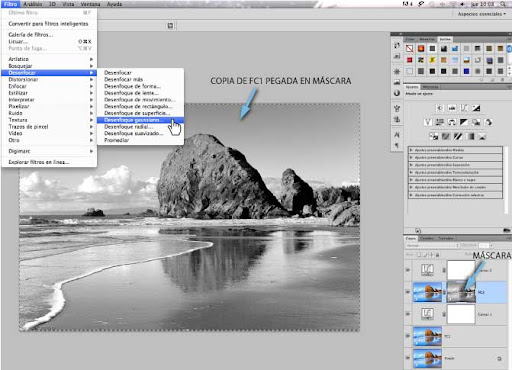Open the Ventana menu in menu bar
Screen dimensions: 512x370
(x=90, y=4)
